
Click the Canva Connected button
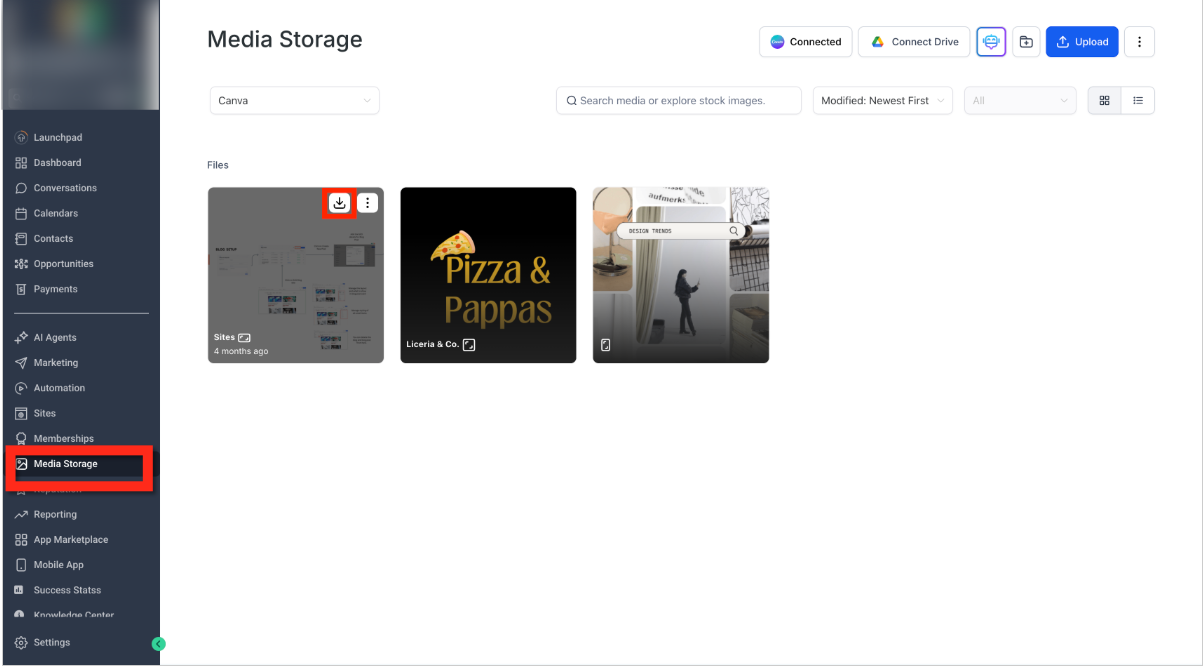[806, 42]
